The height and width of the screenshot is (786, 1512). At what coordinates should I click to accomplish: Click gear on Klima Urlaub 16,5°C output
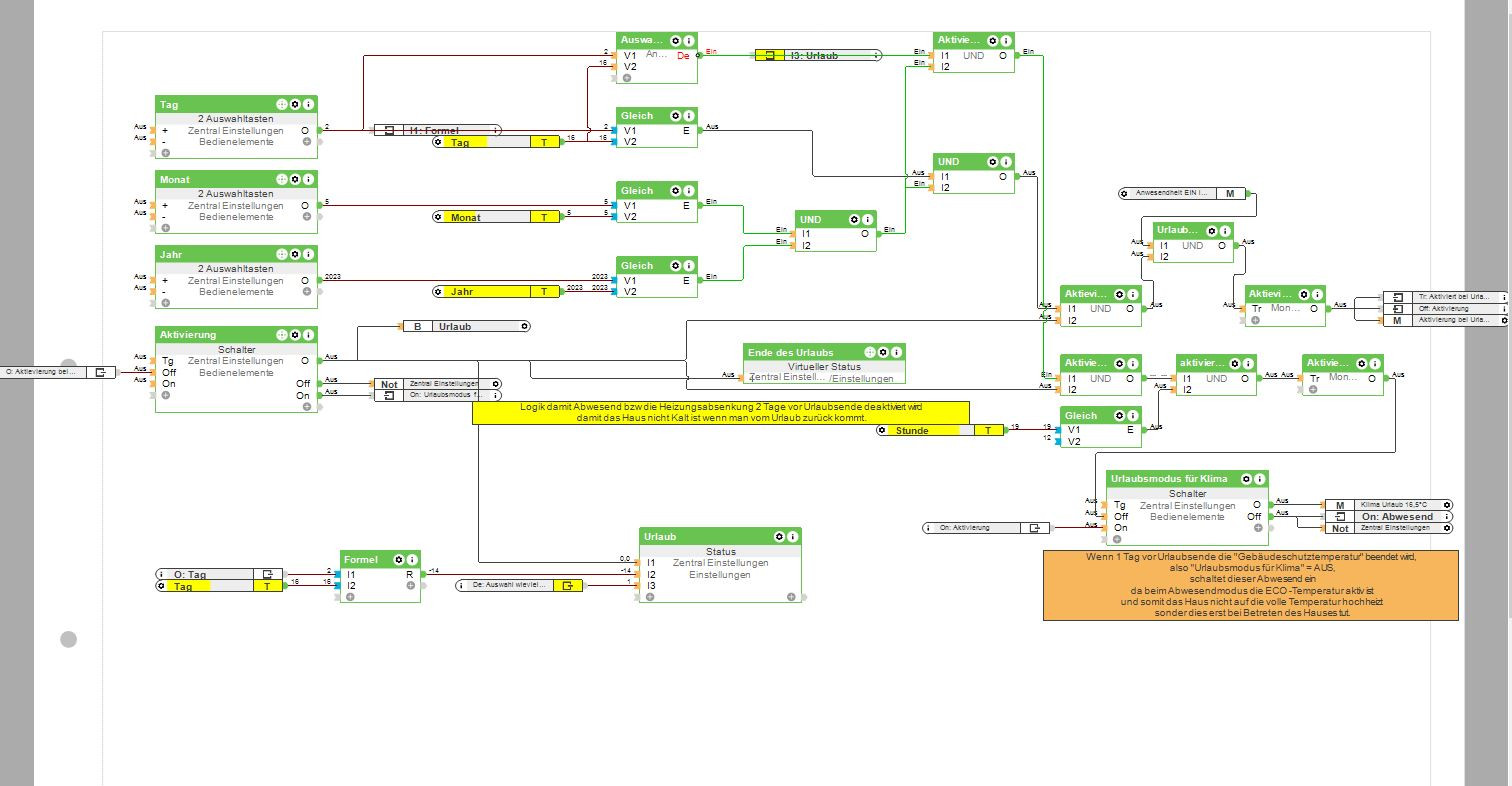(x=1447, y=505)
